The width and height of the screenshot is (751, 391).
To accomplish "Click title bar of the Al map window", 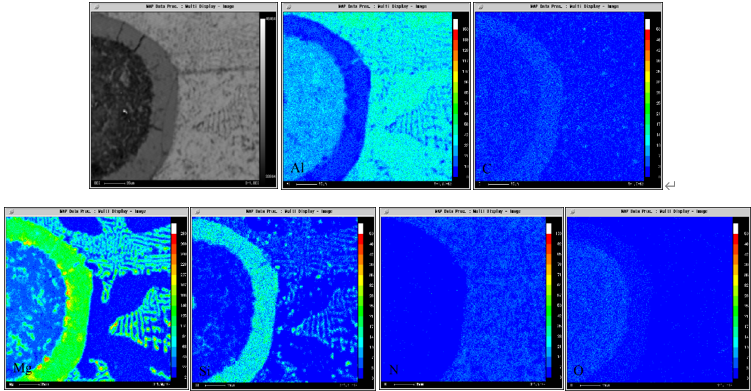I will point(376,7).
